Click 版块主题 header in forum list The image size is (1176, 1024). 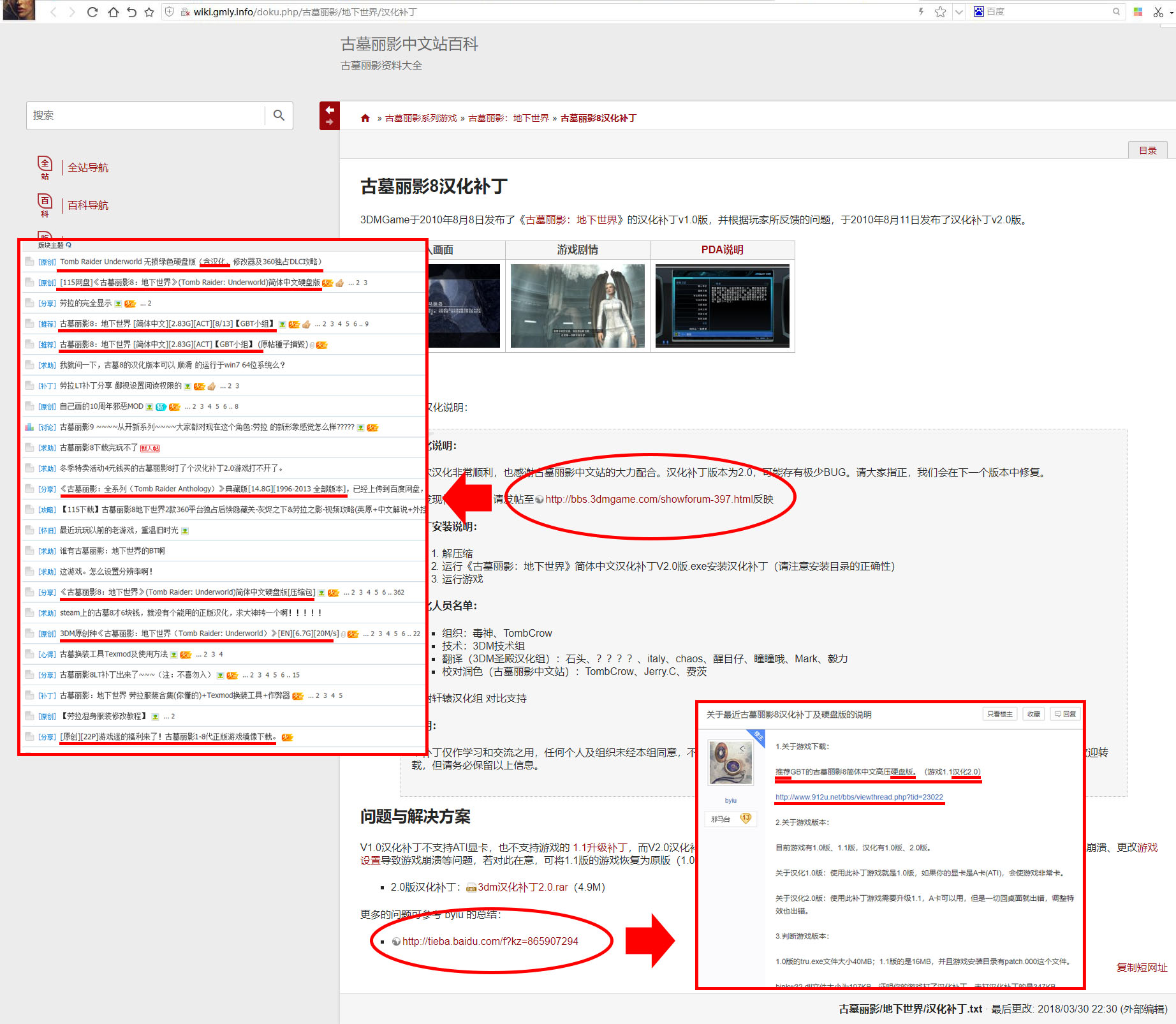click(x=50, y=245)
